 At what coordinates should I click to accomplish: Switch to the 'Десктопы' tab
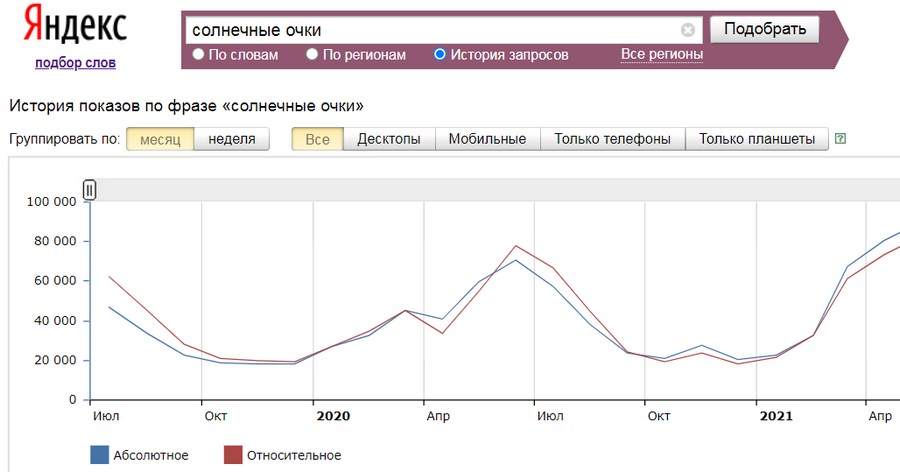pyautogui.click(x=388, y=139)
